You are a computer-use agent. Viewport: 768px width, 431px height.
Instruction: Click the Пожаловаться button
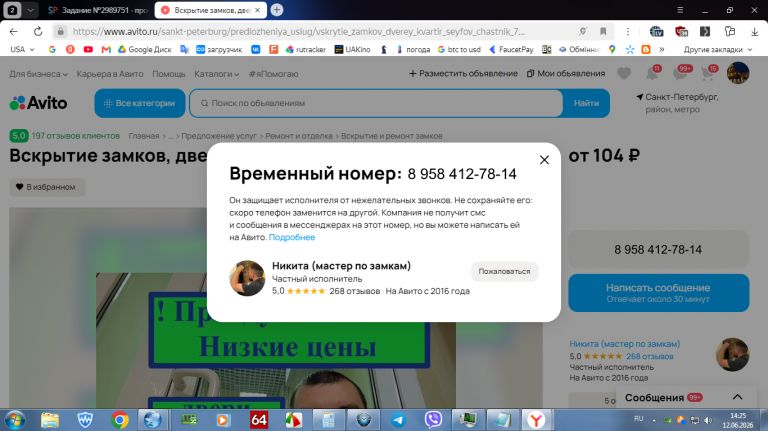click(504, 271)
